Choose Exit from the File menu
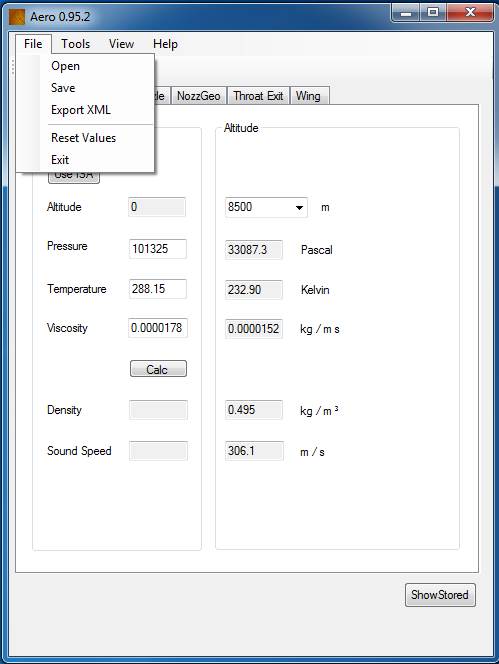Image resolution: width=499 pixels, height=664 pixels. 60,160
